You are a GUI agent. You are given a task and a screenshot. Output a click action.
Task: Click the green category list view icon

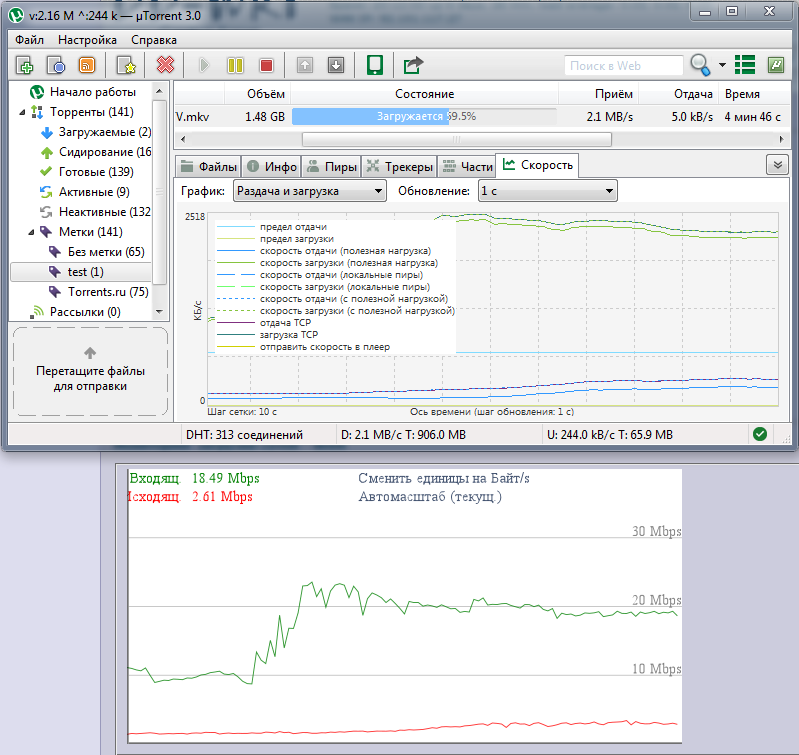point(744,65)
